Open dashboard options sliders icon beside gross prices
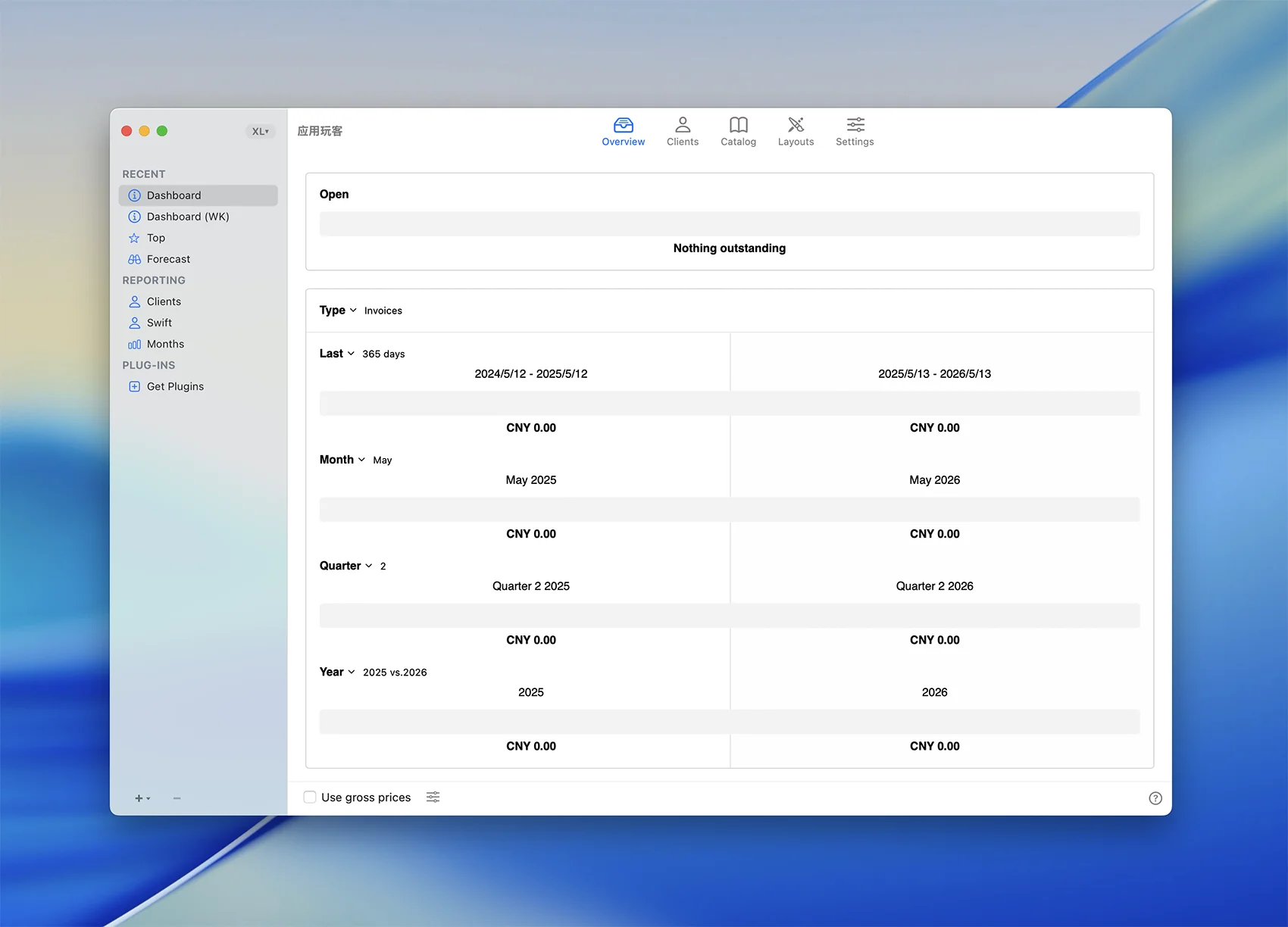1288x927 pixels. tap(433, 797)
